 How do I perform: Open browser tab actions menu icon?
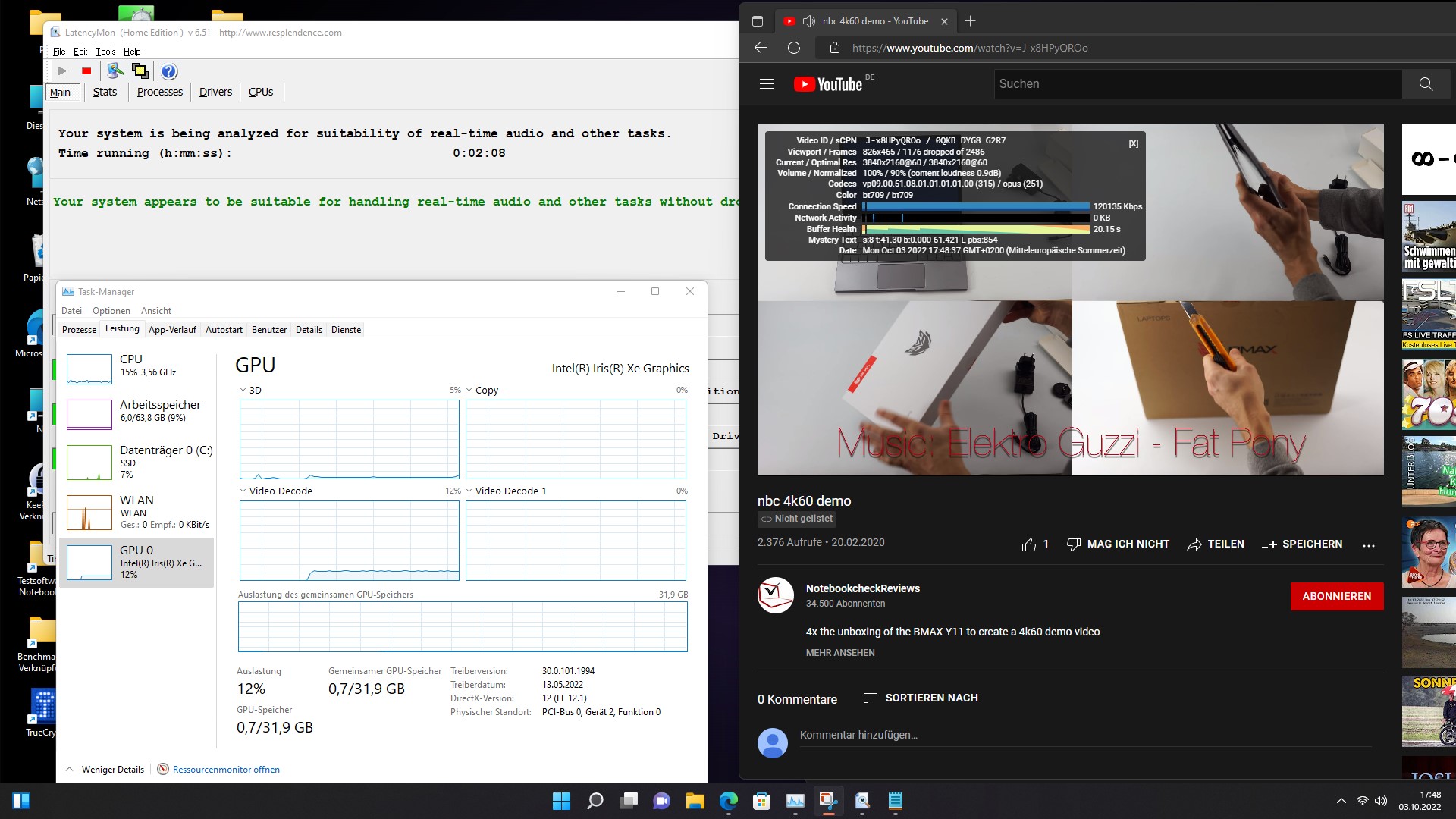[x=757, y=21]
